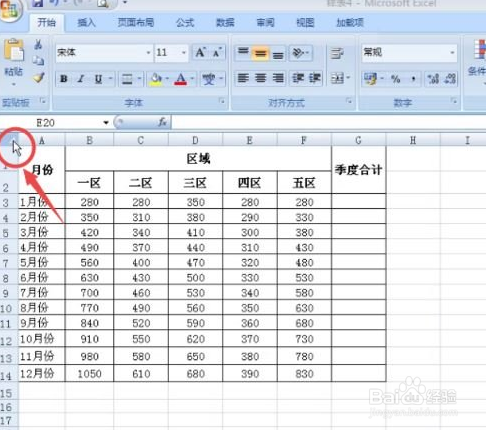Click the increase decimal icon
Viewport: 486px width, 430px height.
tap(433, 79)
